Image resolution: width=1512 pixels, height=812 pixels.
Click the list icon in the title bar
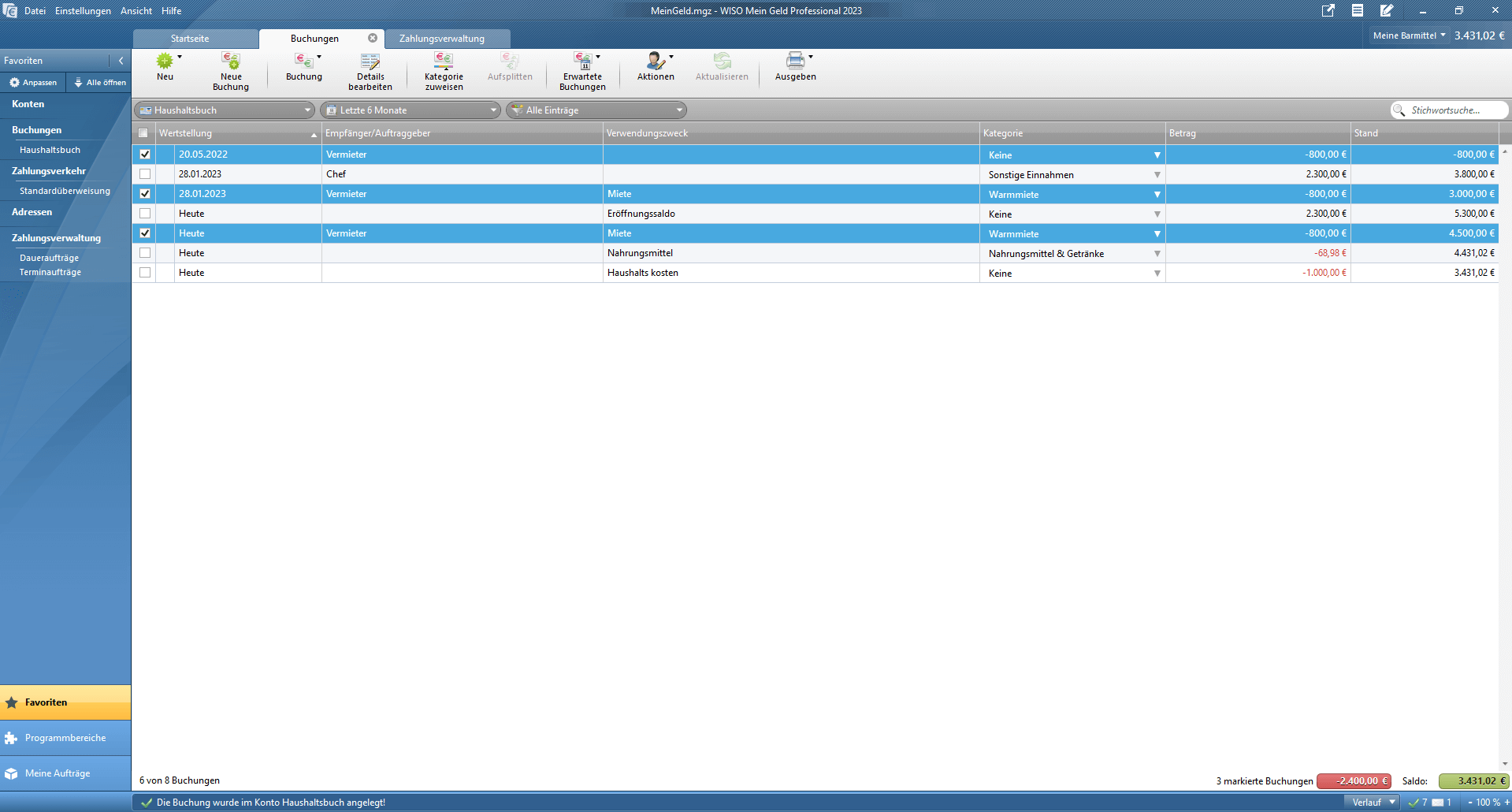(1358, 10)
